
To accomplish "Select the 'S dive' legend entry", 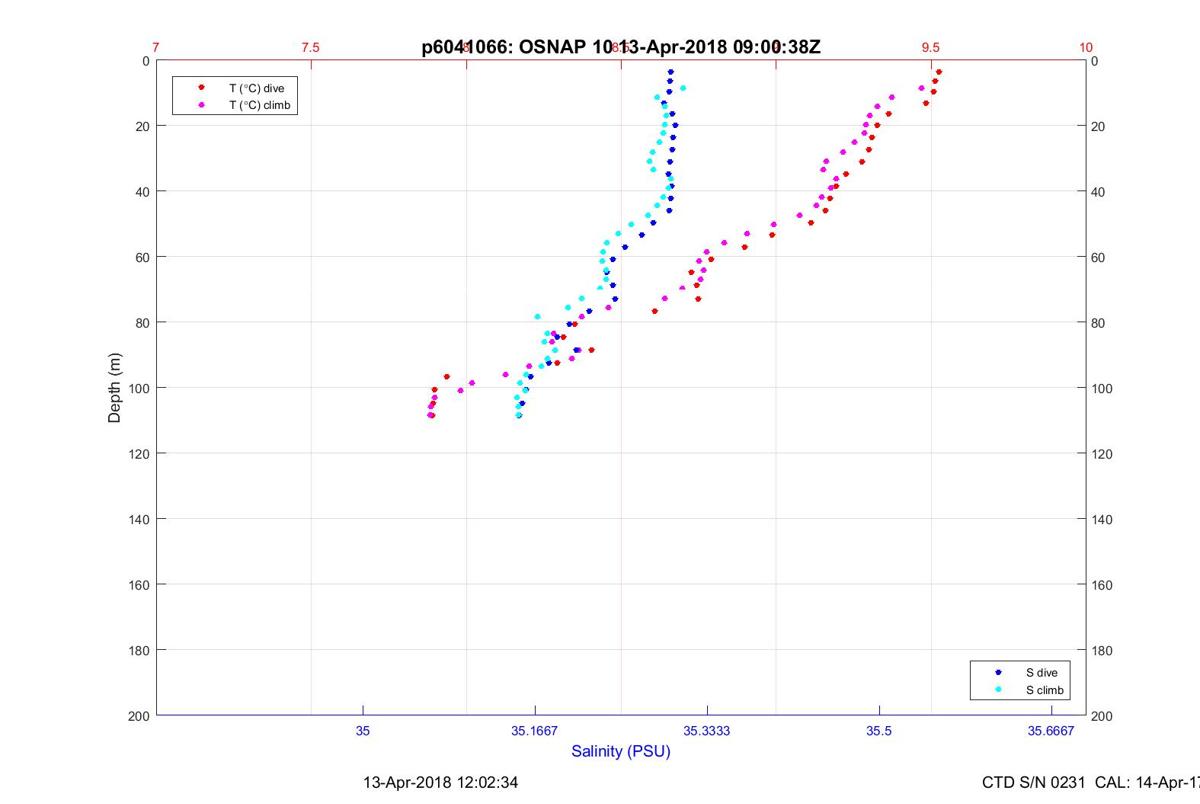I will pyautogui.click(x=1041, y=673).
